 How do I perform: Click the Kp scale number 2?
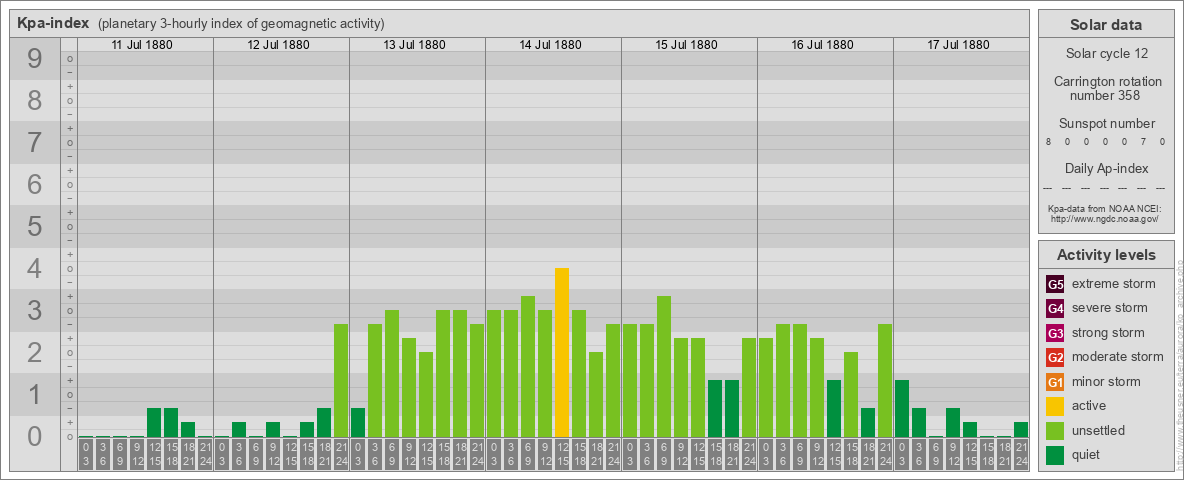(x=34, y=352)
